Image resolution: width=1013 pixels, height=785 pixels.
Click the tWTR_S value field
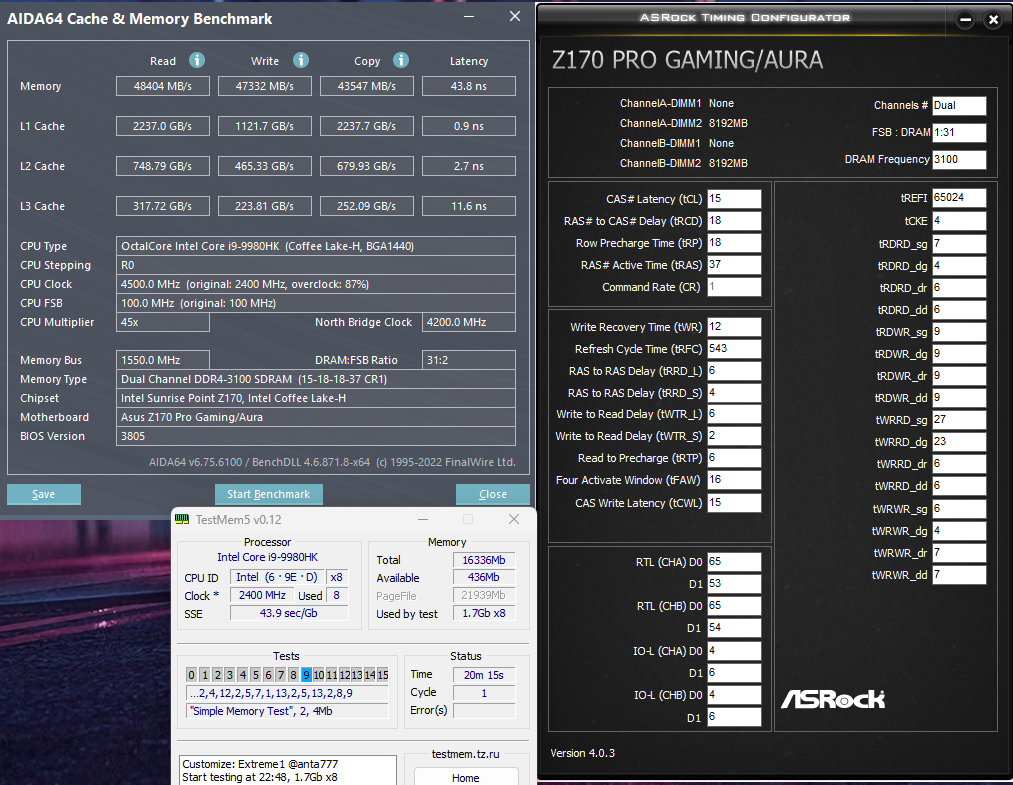pos(735,436)
